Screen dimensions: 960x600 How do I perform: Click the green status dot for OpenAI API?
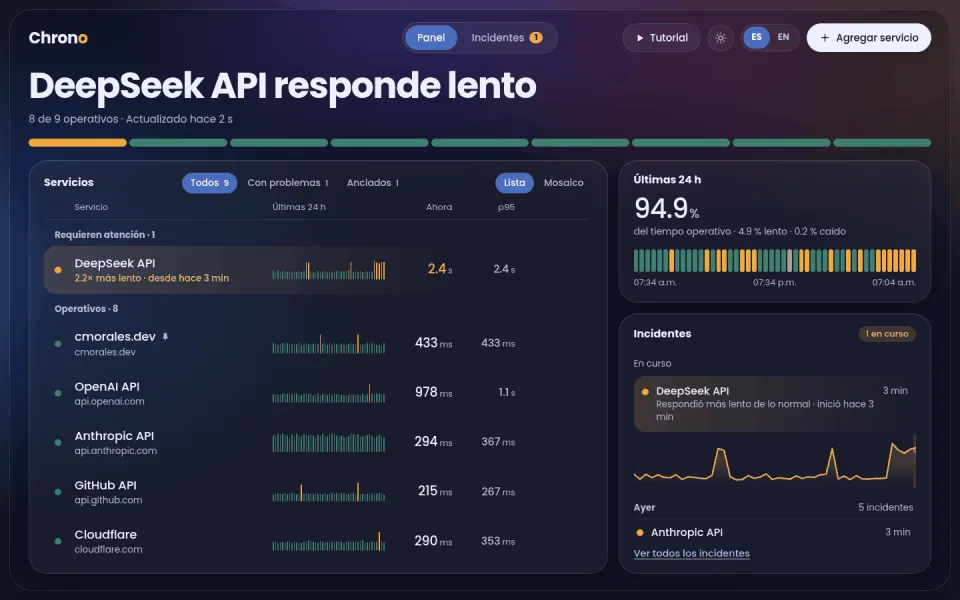tap(58, 393)
